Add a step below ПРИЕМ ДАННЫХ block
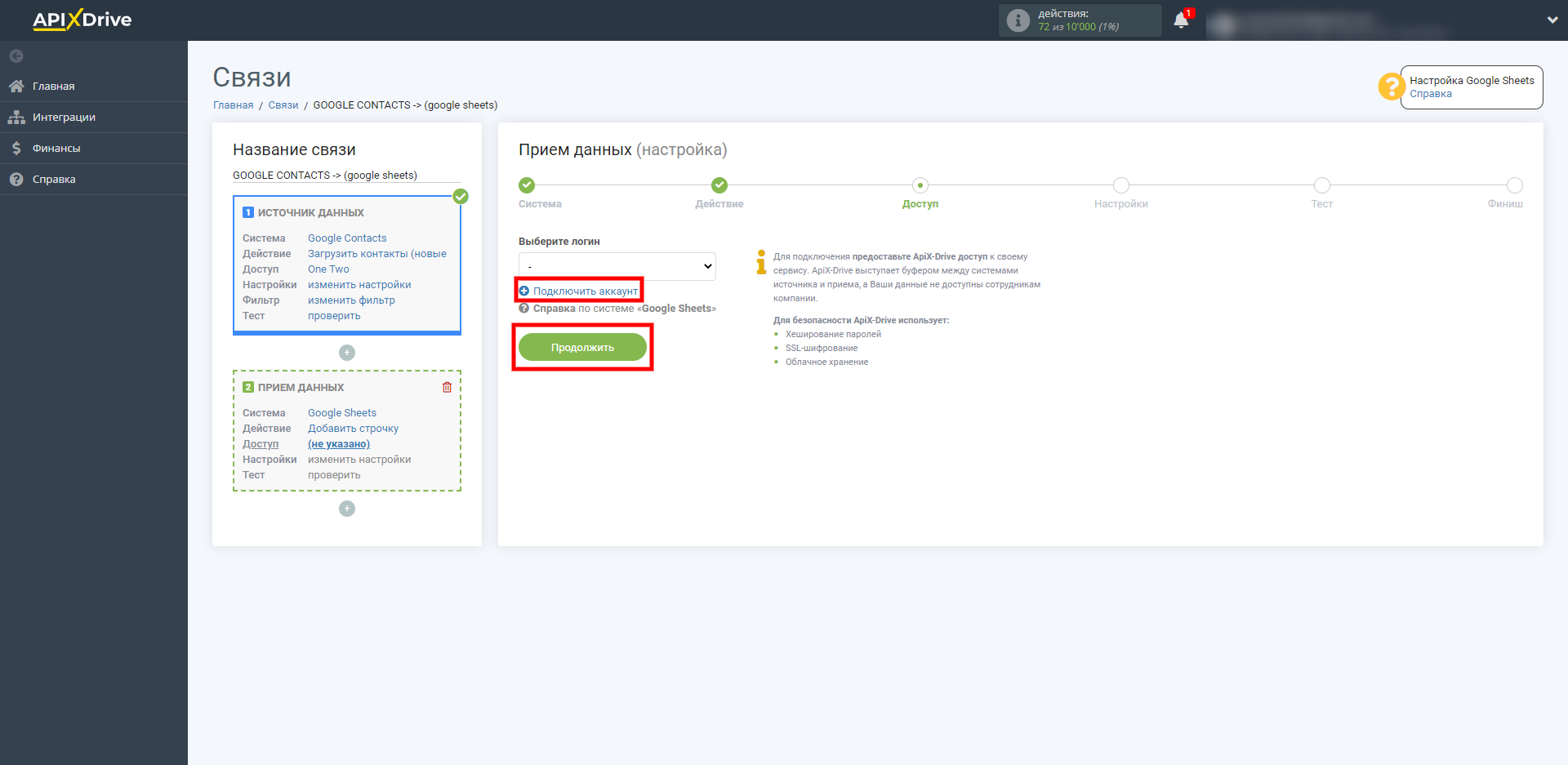1568x765 pixels. click(347, 509)
